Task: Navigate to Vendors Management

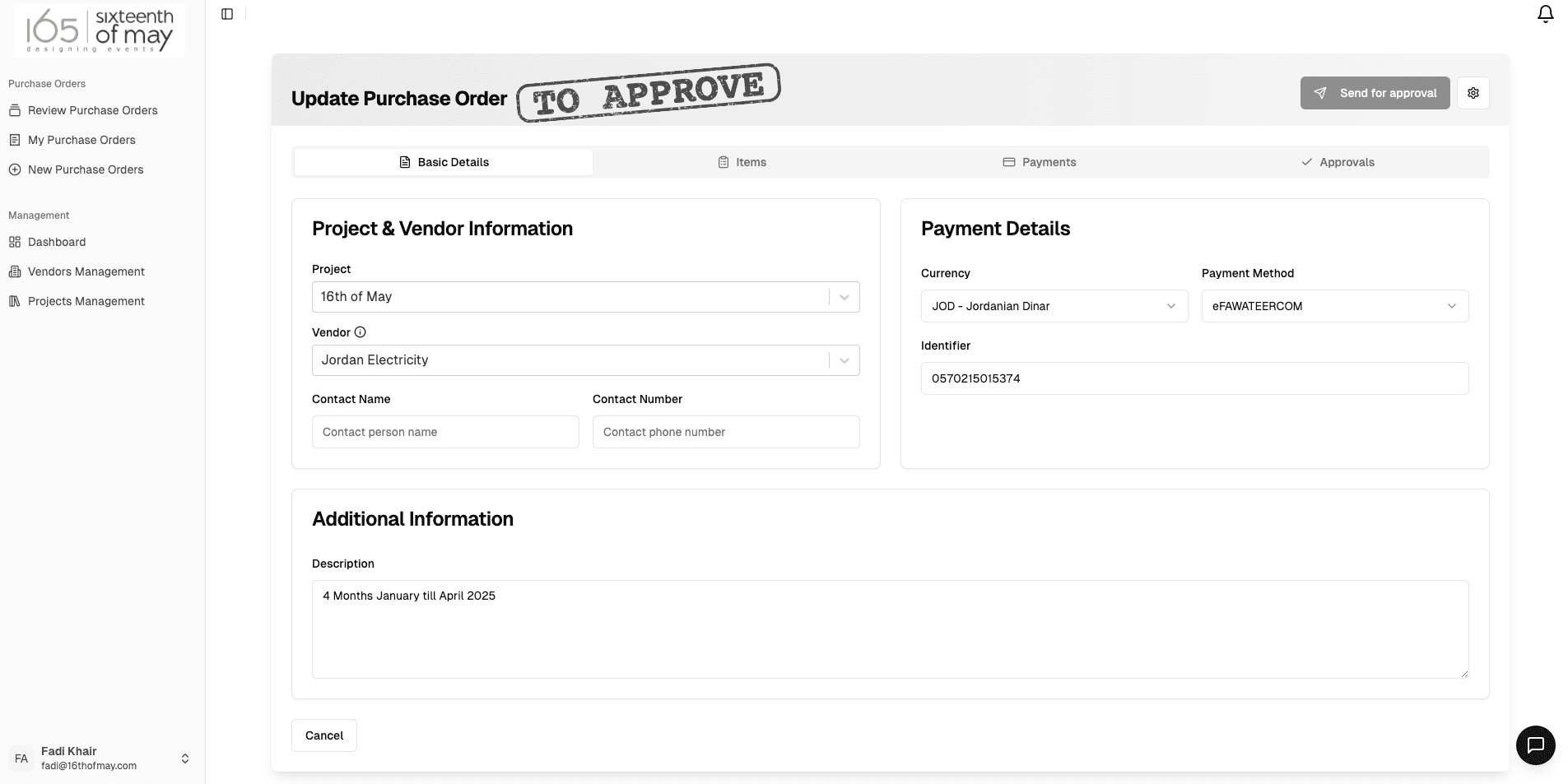Action: [x=86, y=271]
